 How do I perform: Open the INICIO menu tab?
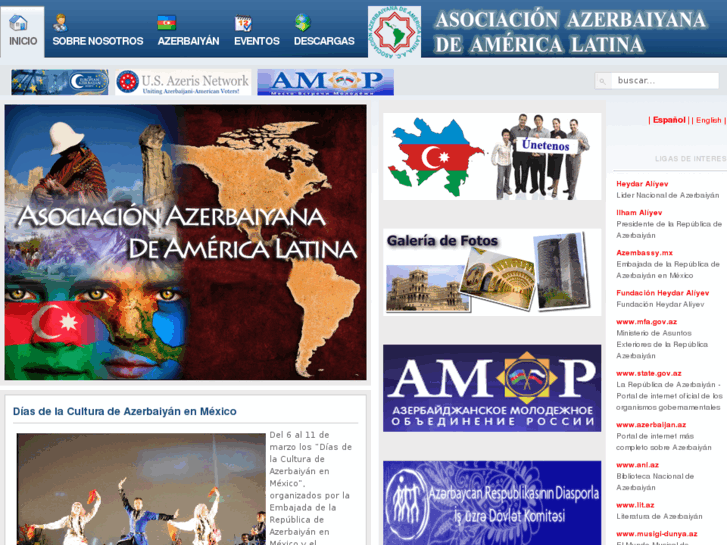click(x=23, y=32)
